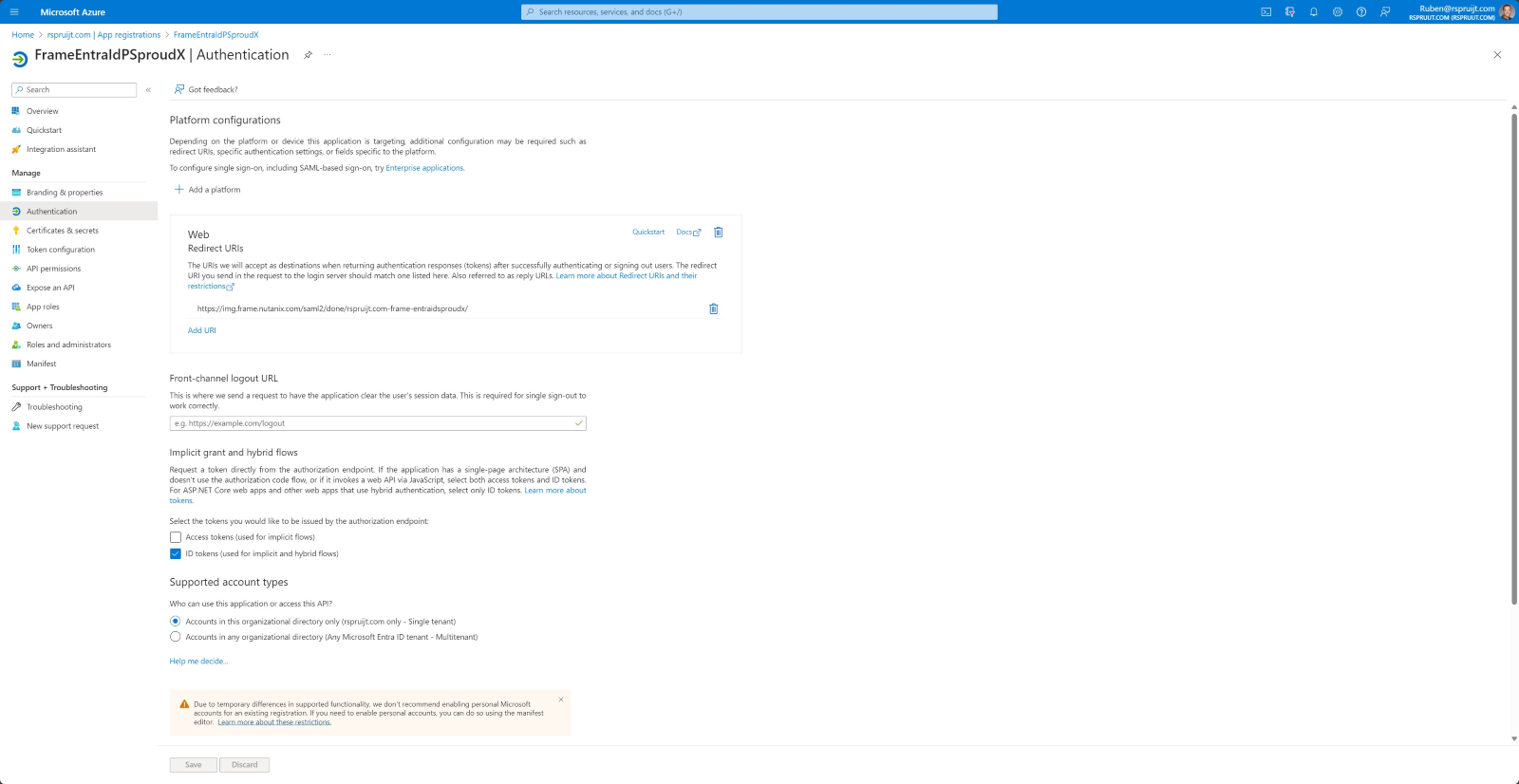Open the help question mark icon
This screenshot has height=784, width=1519.
[x=1361, y=12]
